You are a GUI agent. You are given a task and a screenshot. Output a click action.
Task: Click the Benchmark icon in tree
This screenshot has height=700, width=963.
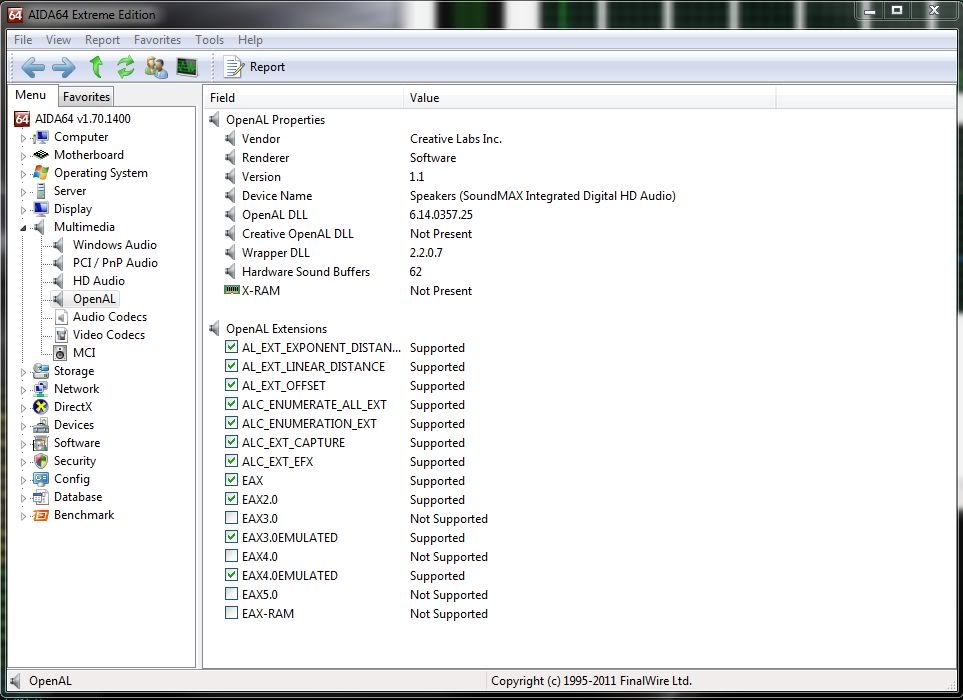[x=41, y=515]
